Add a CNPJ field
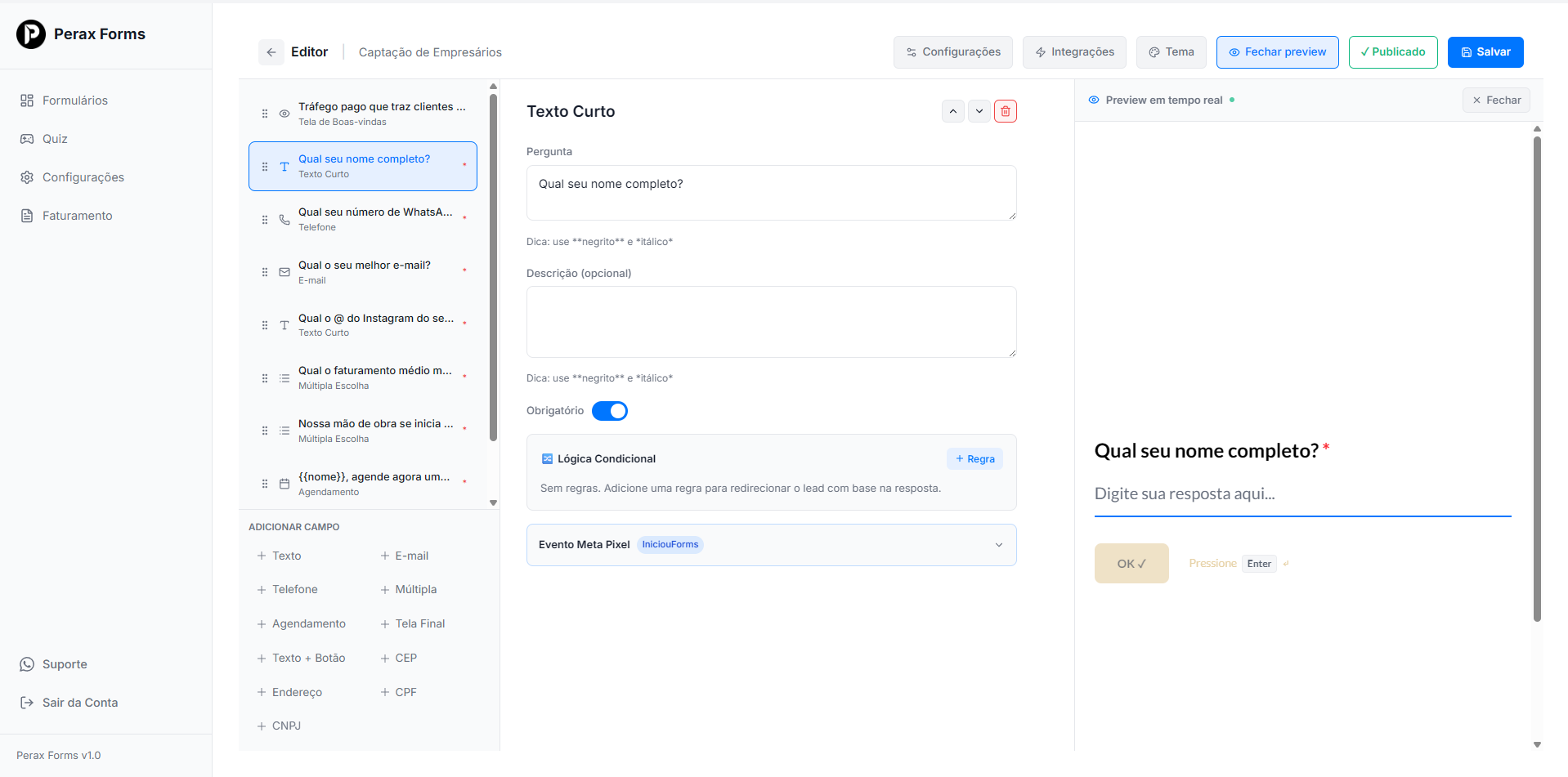The width and height of the screenshot is (1568, 777). 279,726
